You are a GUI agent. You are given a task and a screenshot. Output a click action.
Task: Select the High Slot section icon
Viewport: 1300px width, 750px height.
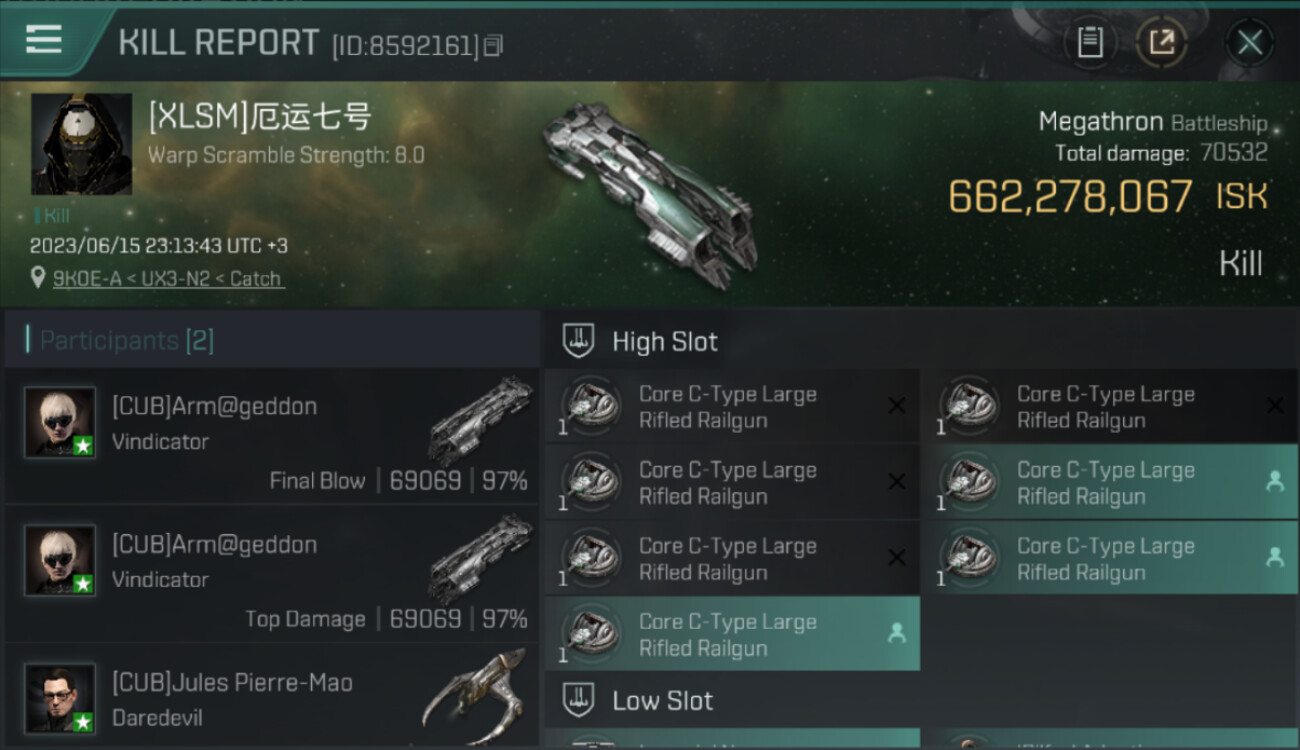point(578,341)
